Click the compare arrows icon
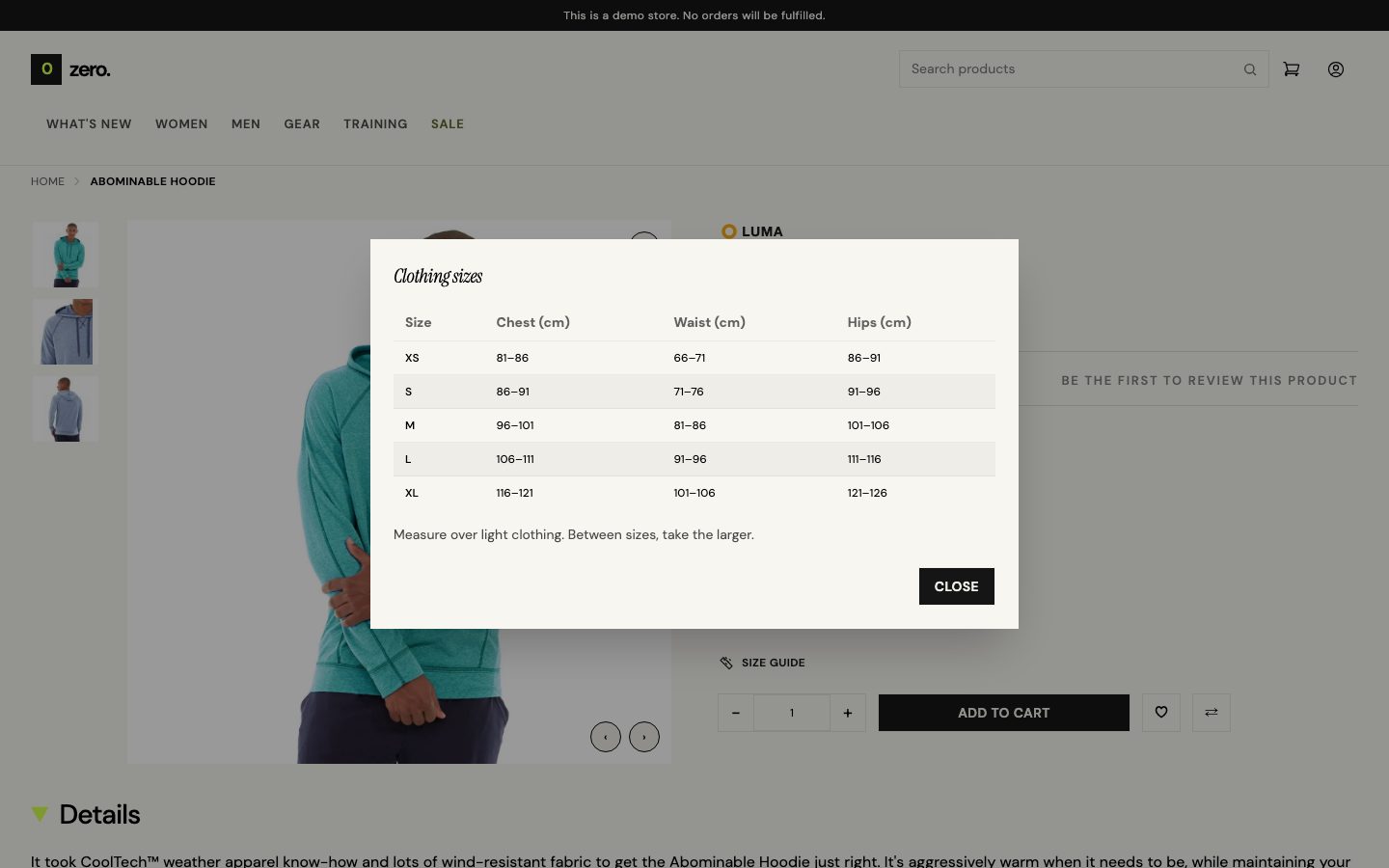The height and width of the screenshot is (868, 1389). click(x=1212, y=713)
